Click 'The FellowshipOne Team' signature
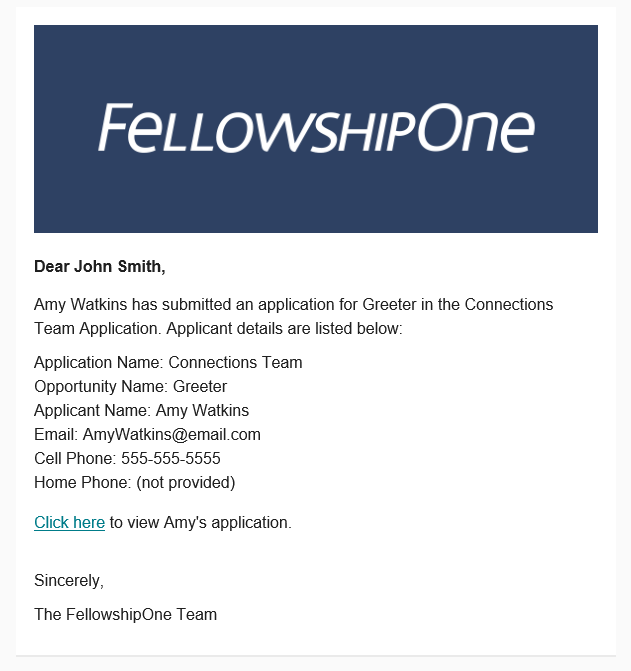 click(x=125, y=615)
